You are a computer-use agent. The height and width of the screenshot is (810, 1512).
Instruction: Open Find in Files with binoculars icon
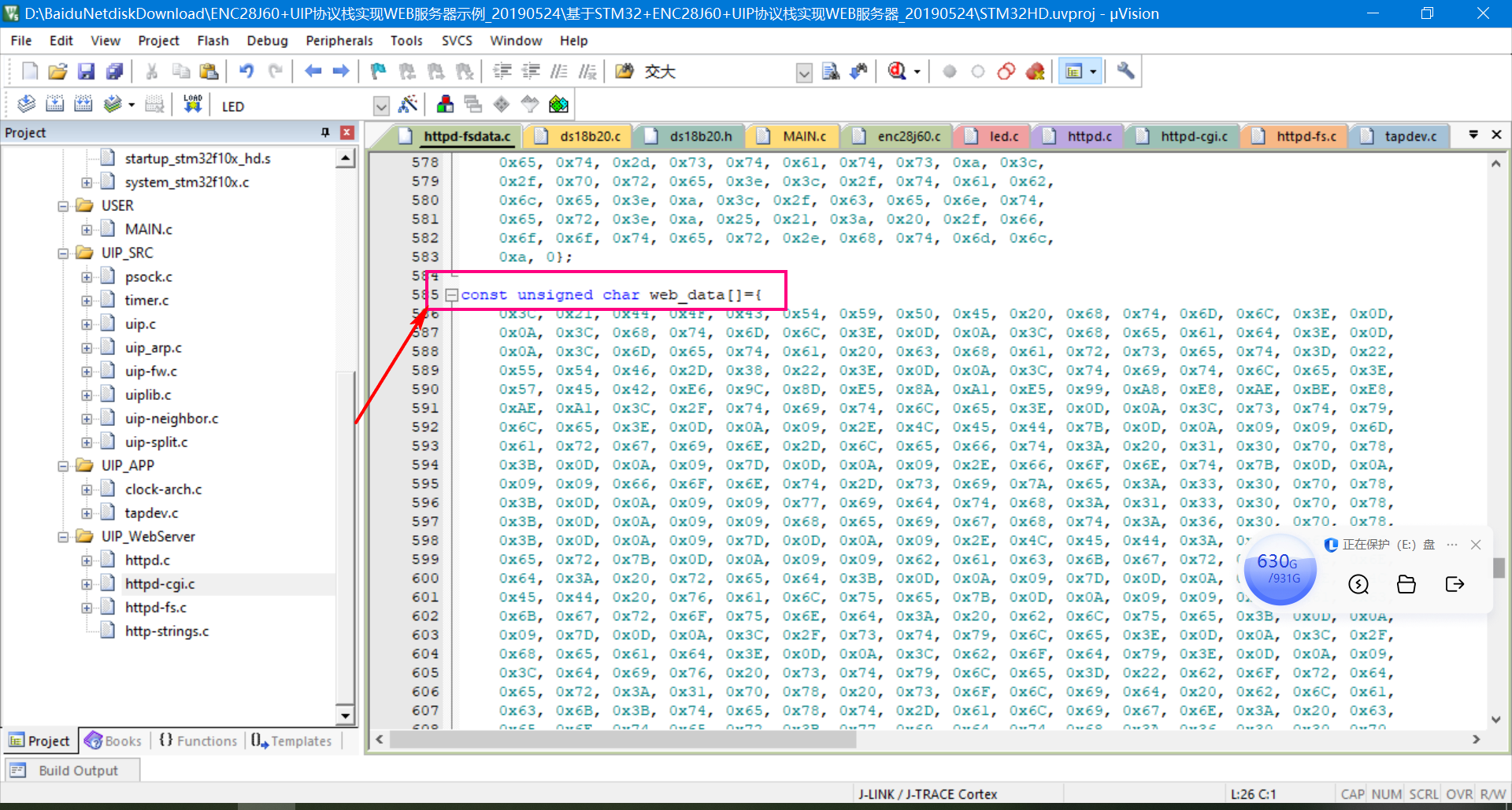click(624, 71)
